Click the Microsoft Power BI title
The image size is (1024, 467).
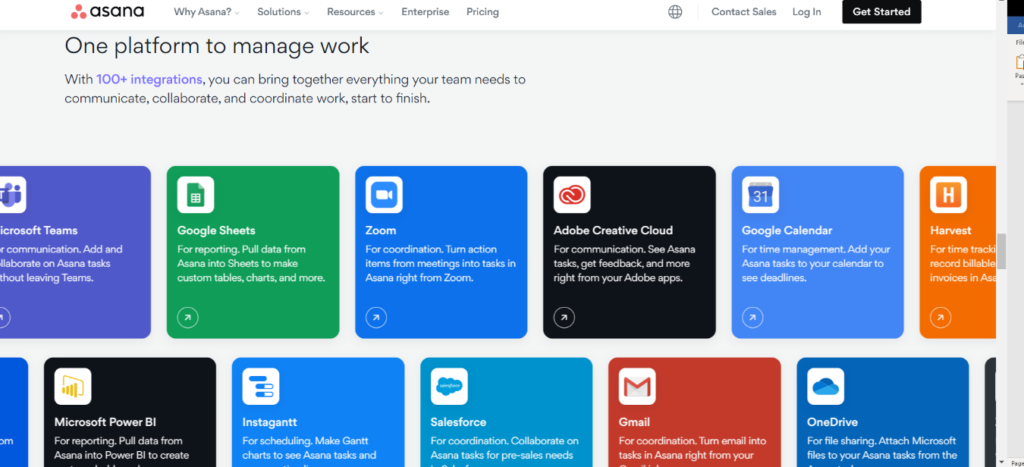pos(105,422)
